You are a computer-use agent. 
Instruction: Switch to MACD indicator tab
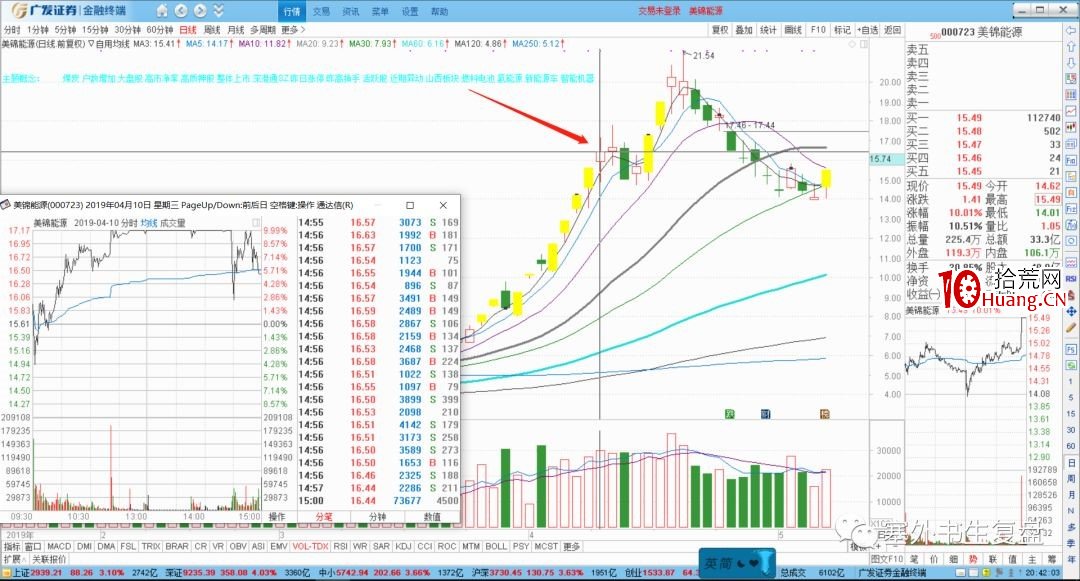click(59, 547)
